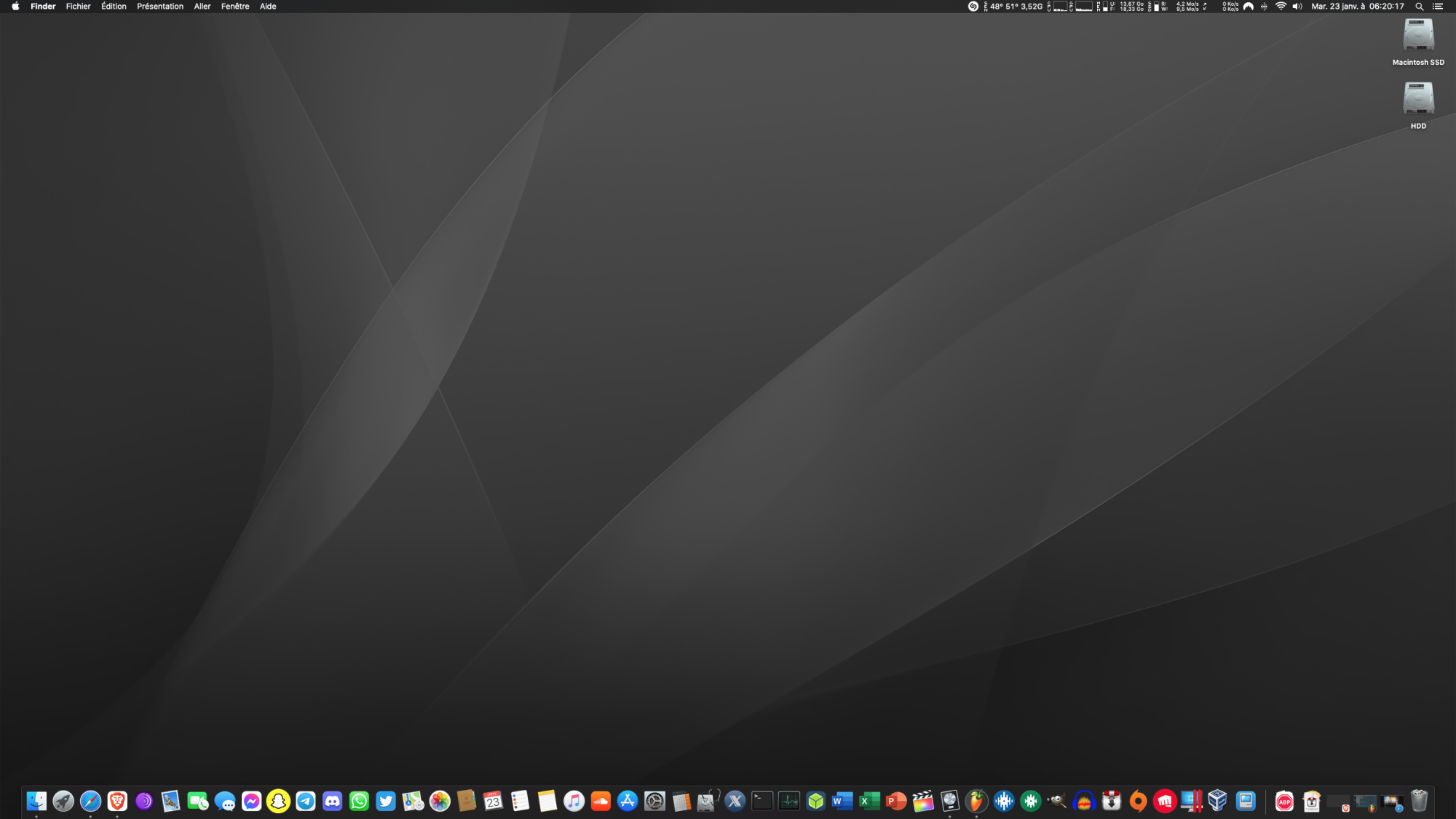The width and height of the screenshot is (1456, 819).
Task: Open Photos app in the Dock
Action: coord(440,802)
